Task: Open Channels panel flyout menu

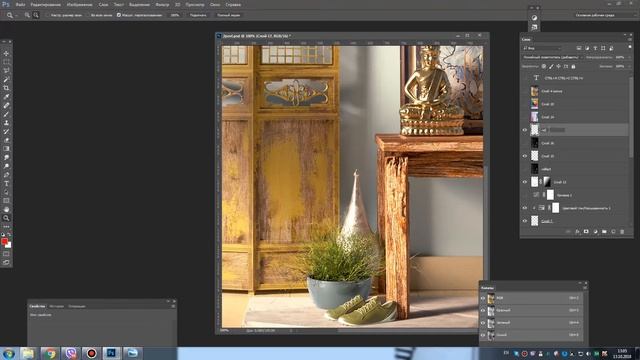Action: (x=585, y=288)
